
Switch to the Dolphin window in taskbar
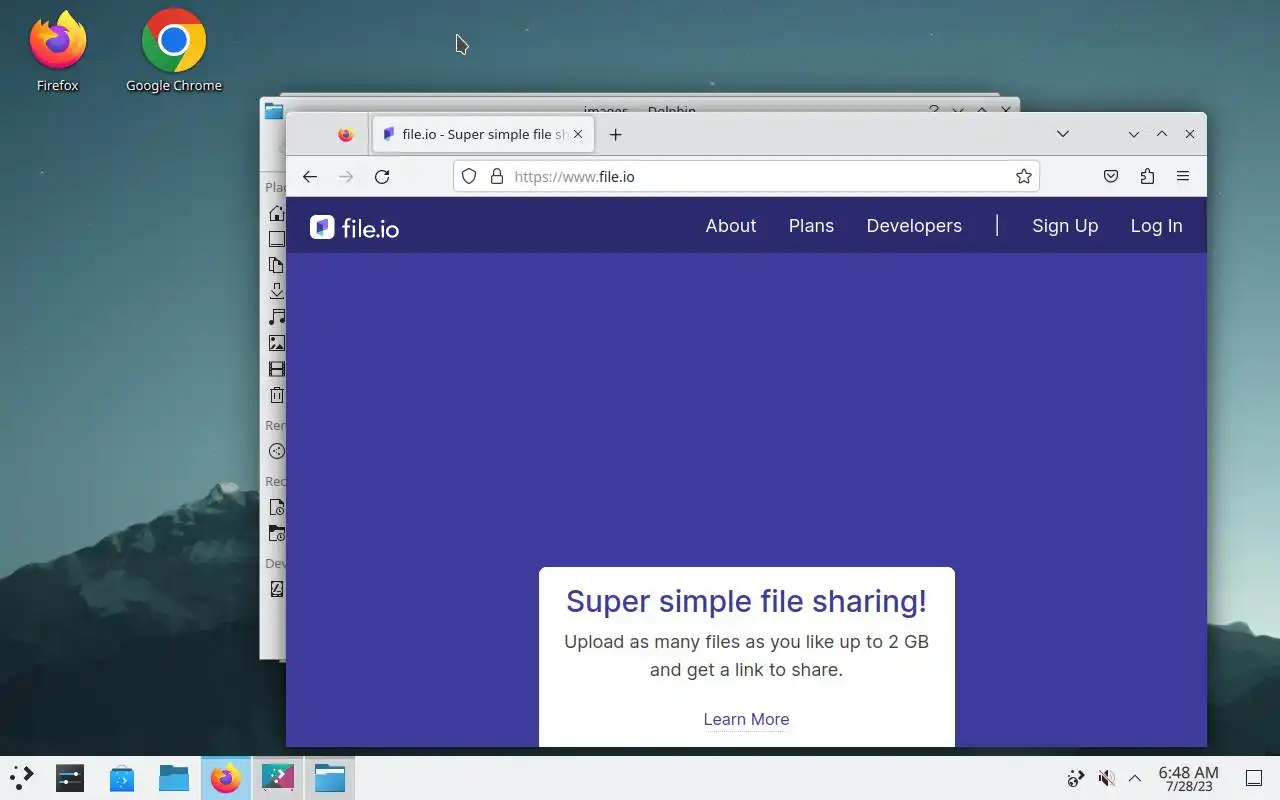(330, 778)
